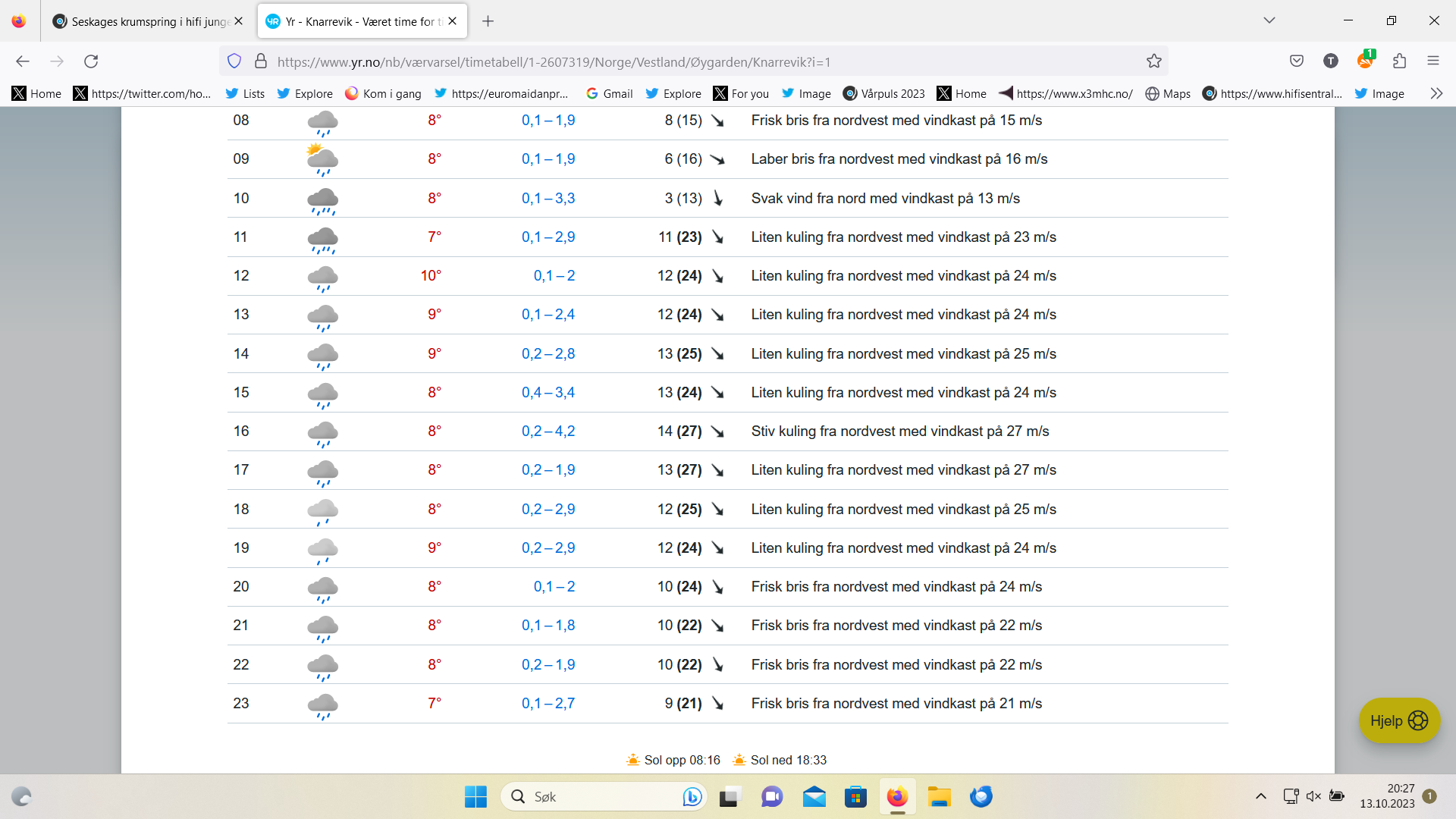This screenshot has width=1456, height=819.
Task: Open the extensions puzzle icon
Action: (1400, 61)
